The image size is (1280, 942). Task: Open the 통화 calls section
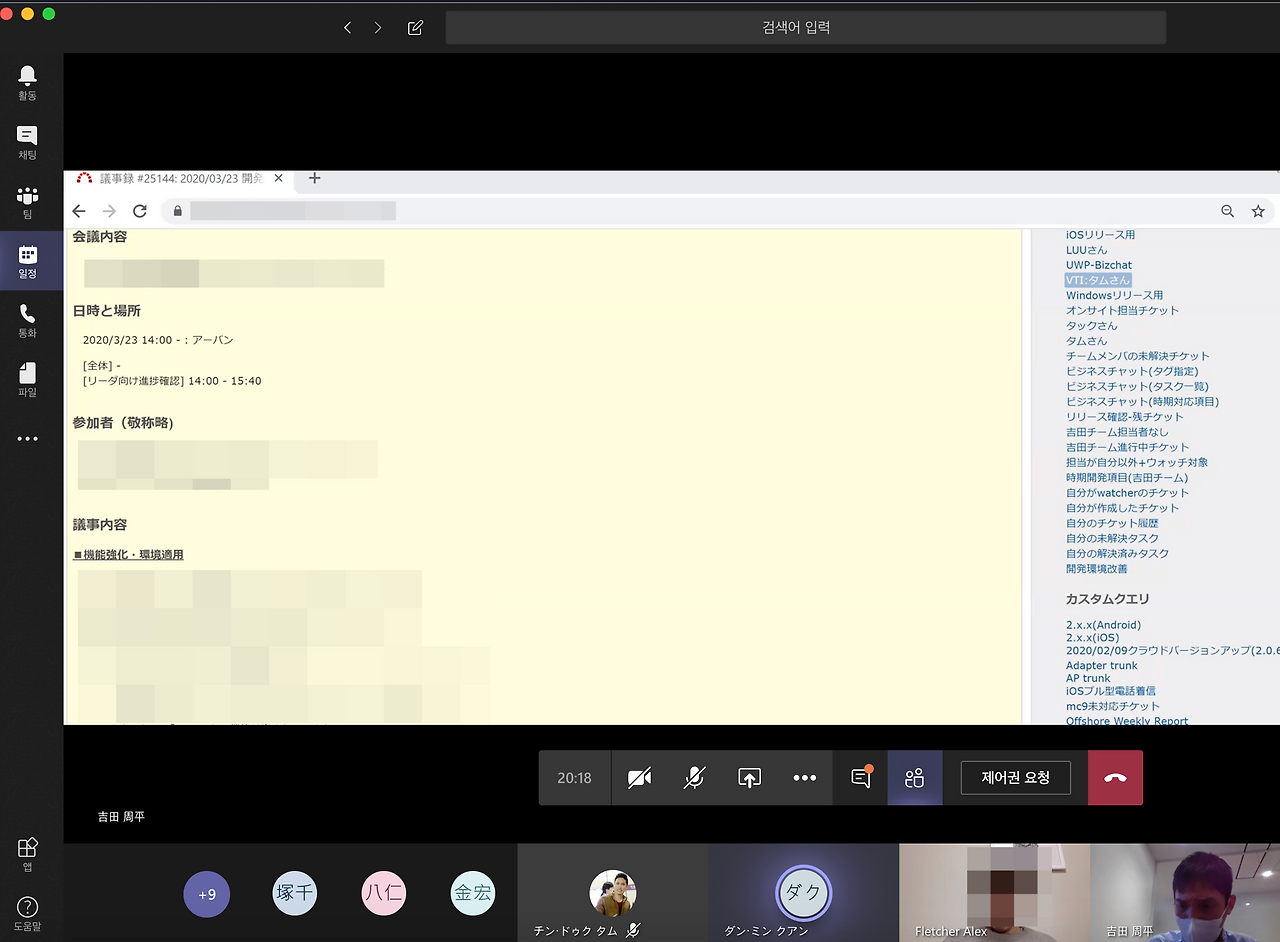[27, 321]
